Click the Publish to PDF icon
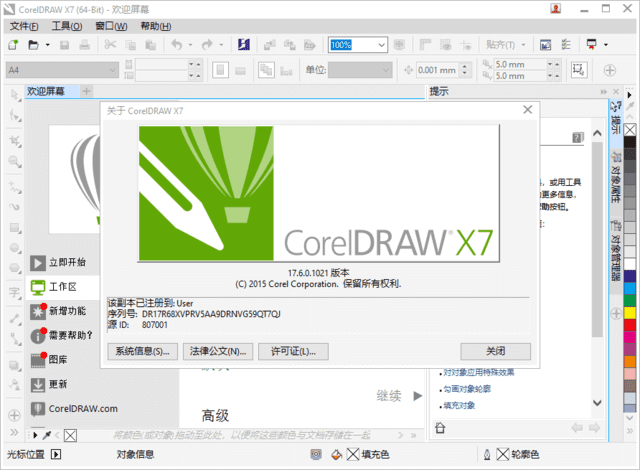Screen dimensions: 640x470 coord(310,44)
